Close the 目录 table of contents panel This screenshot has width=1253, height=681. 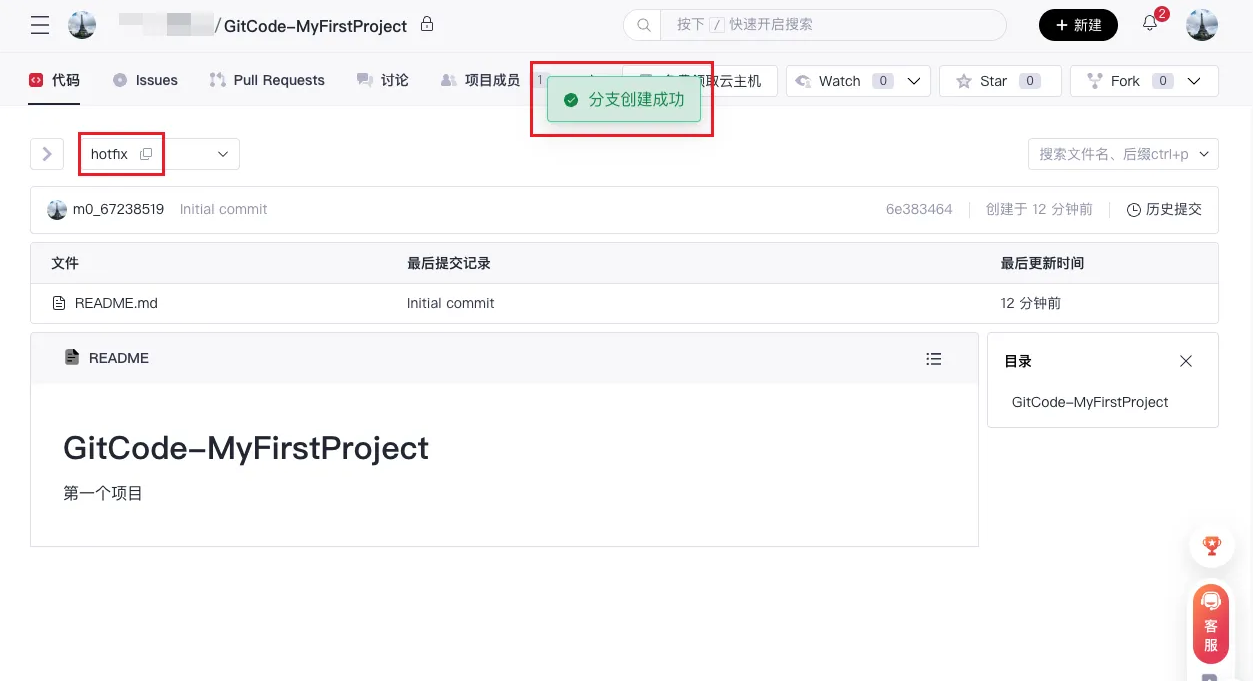coord(1186,361)
